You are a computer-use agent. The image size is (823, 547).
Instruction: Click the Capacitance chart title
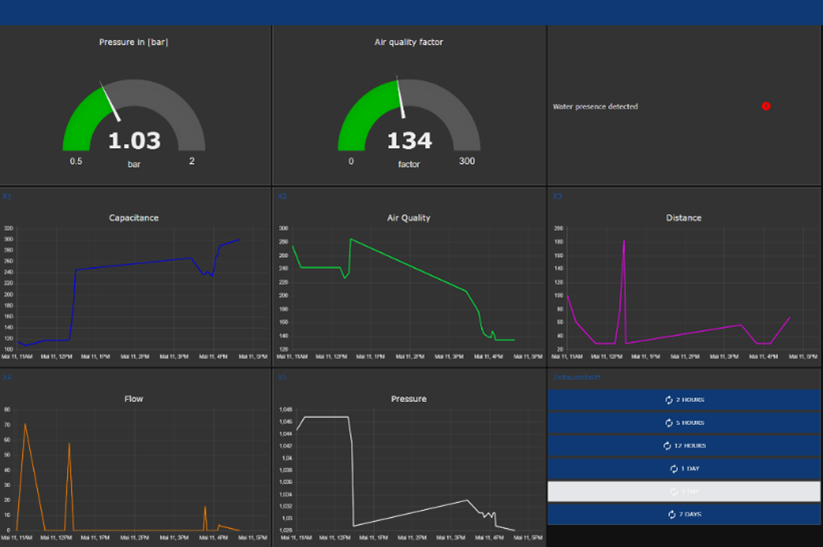[x=133, y=217]
